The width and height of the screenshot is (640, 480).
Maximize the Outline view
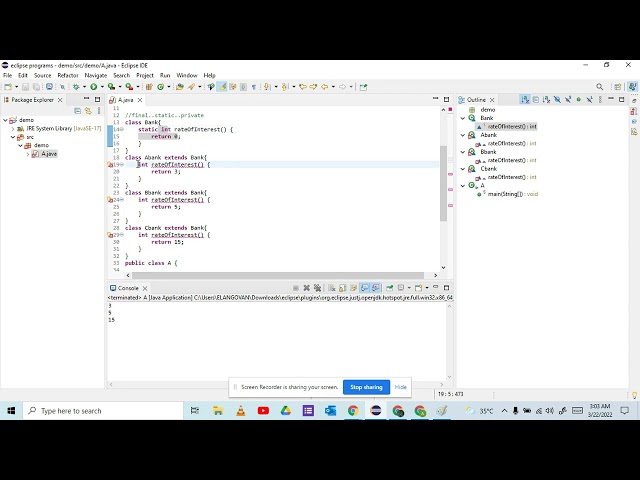622,99
